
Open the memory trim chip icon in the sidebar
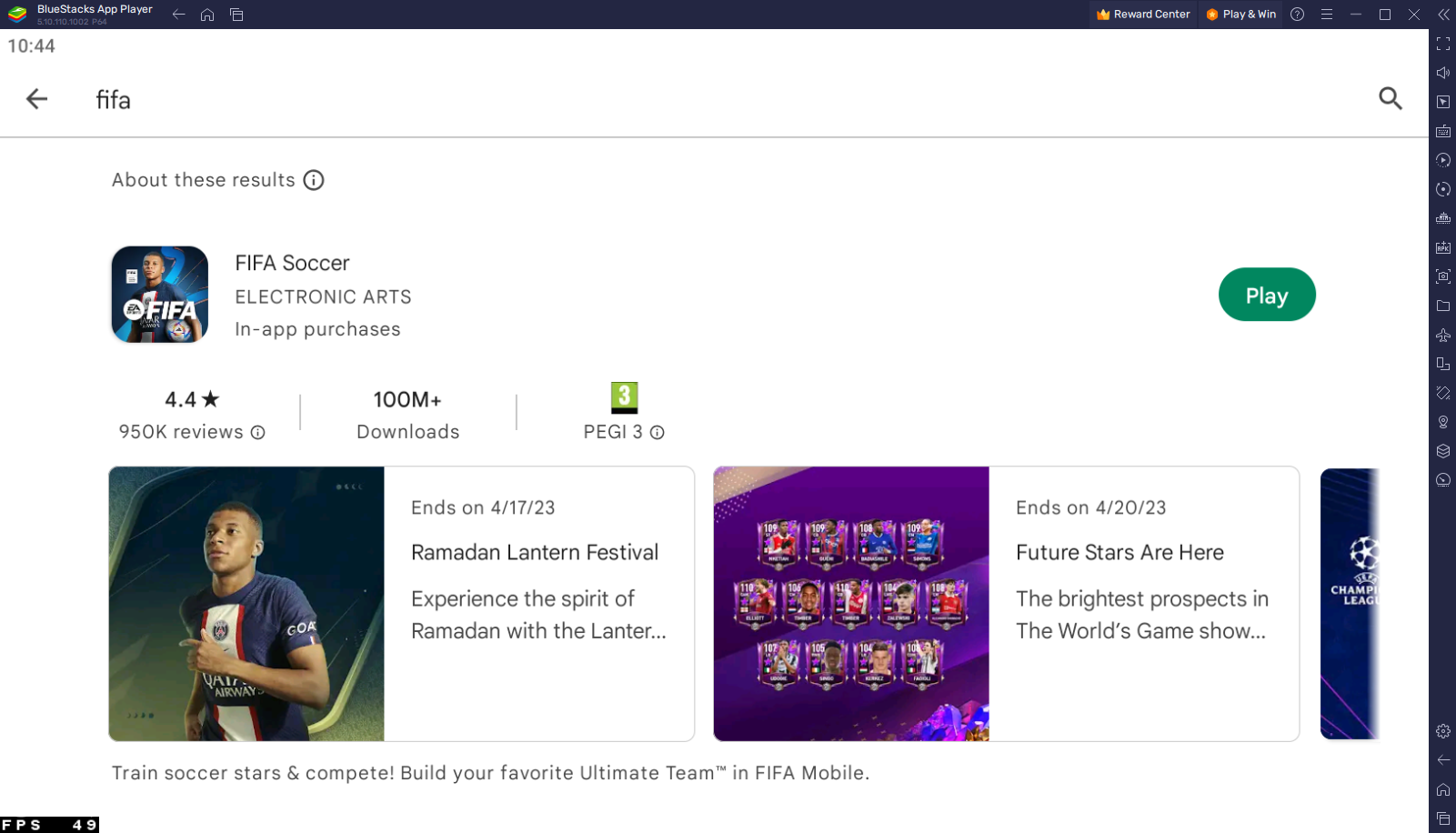[1443, 218]
